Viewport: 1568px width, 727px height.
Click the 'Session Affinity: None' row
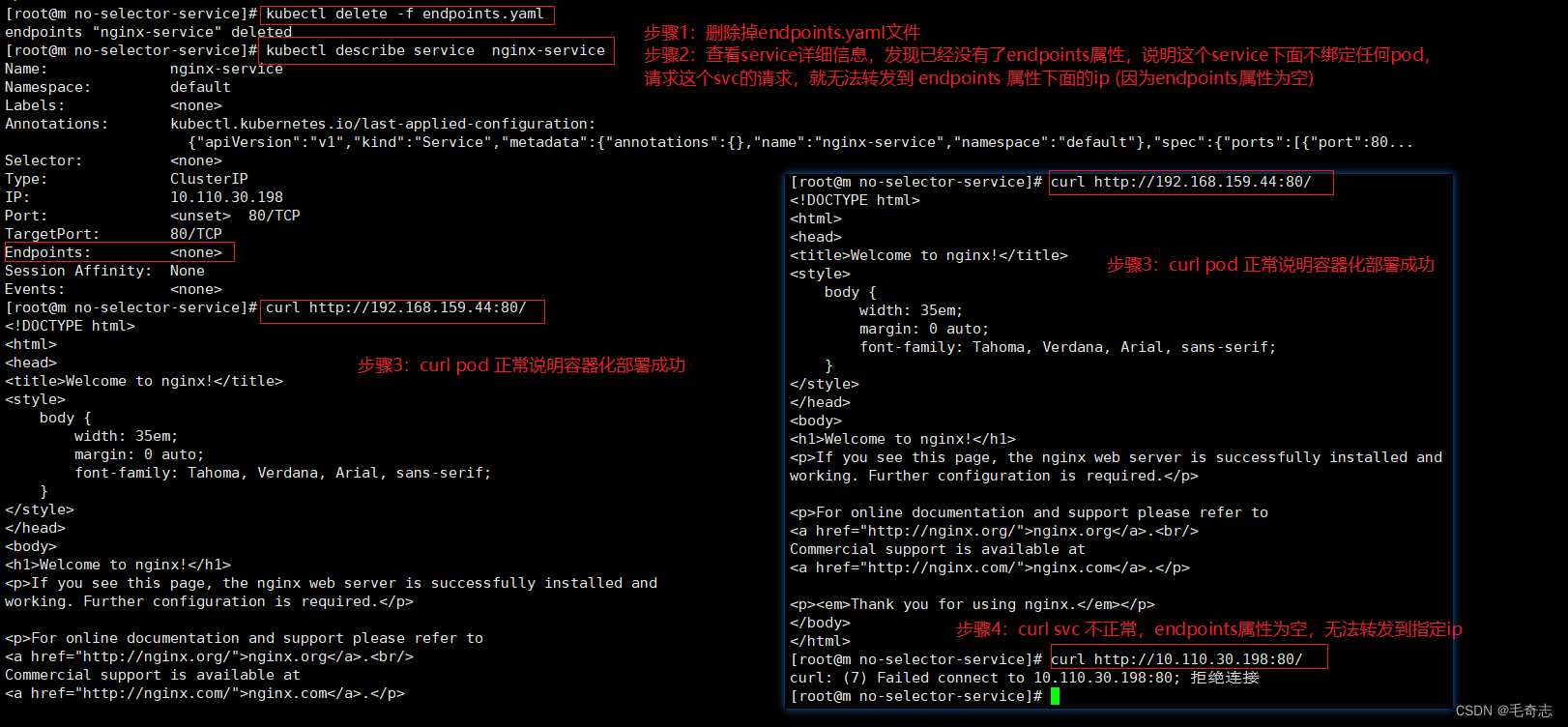click(104, 271)
